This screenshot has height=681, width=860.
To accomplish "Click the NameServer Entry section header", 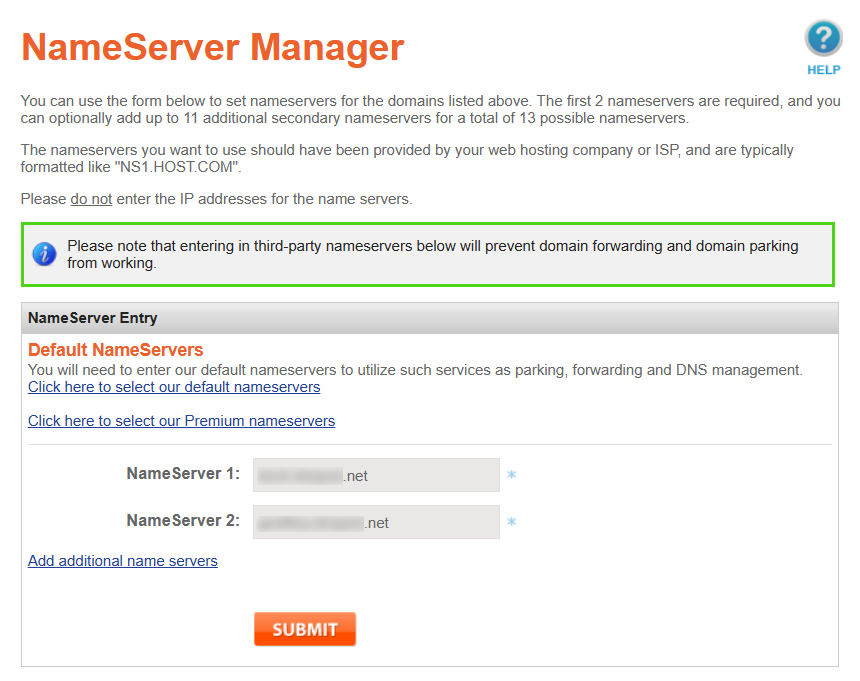I will 93,318.
